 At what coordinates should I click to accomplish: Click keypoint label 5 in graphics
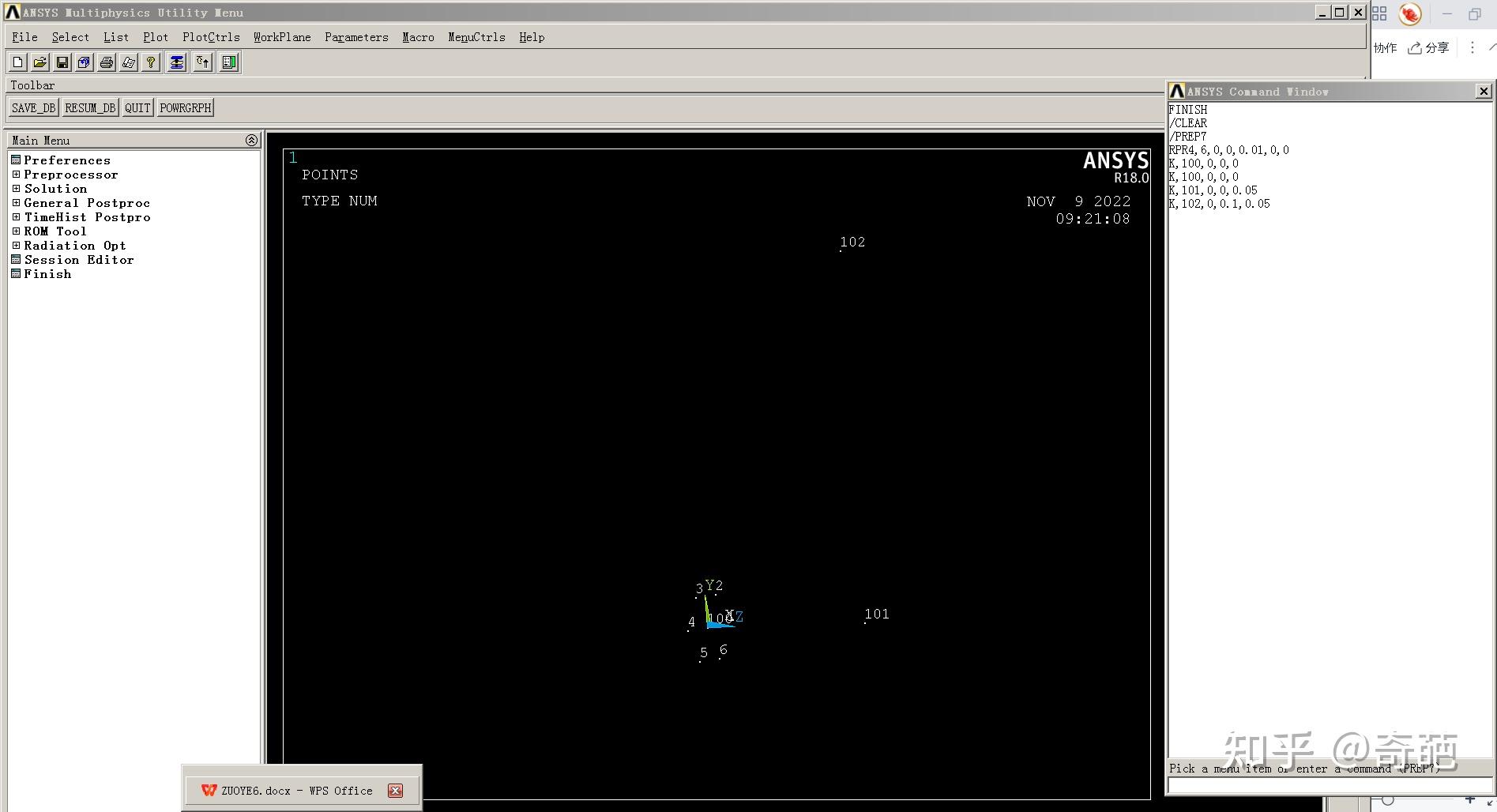pyautogui.click(x=704, y=652)
